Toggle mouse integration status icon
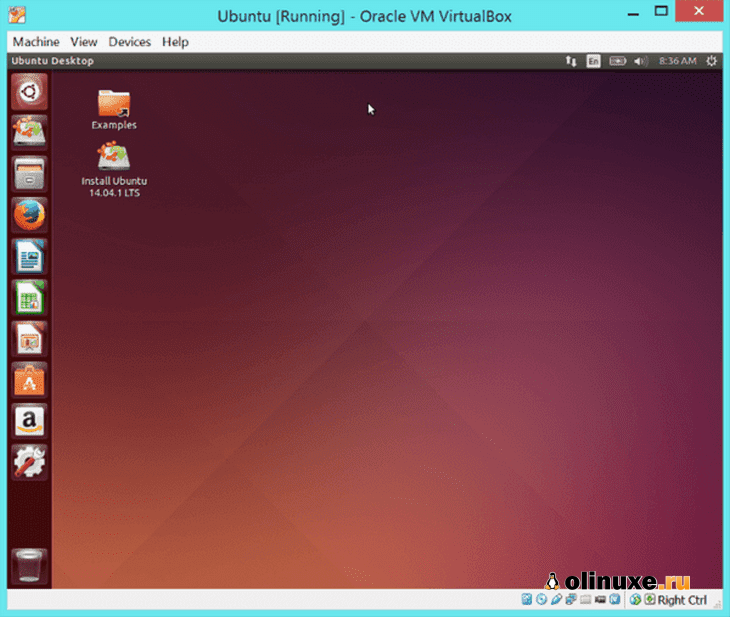This screenshot has height=617, width=730. (635, 599)
